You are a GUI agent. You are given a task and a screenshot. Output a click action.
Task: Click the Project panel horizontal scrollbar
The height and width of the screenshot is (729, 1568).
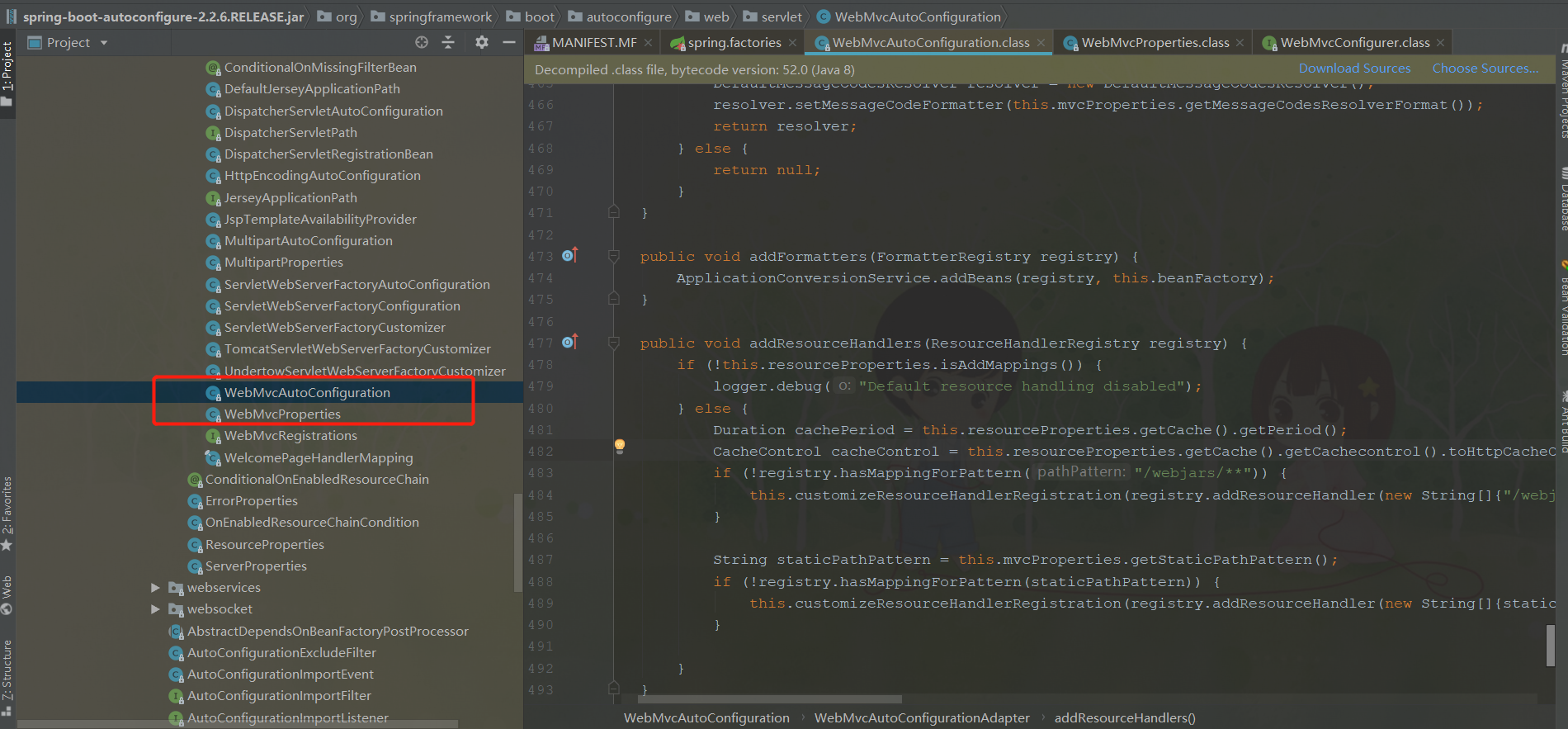point(238,724)
